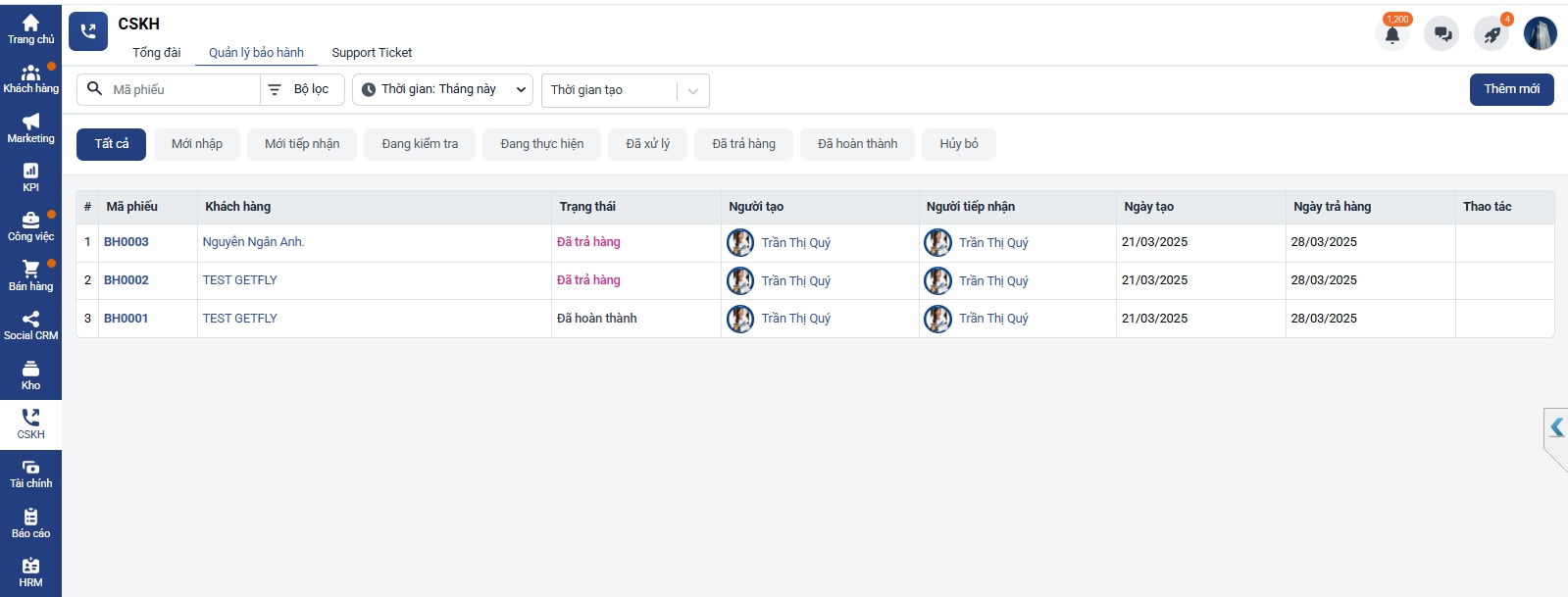Filter by Đã xử lý status
Screen dimensions: 1568x597
pos(648,144)
